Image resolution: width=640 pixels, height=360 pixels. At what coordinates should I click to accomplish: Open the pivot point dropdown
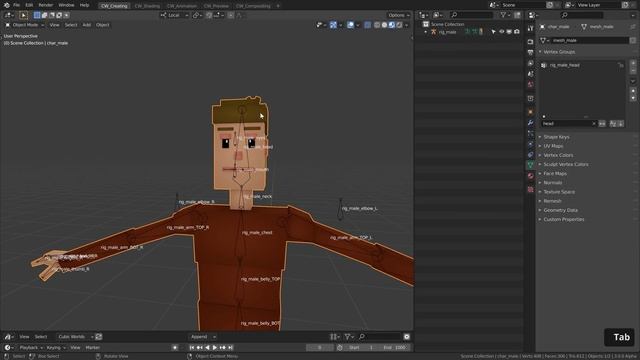pos(198,15)
